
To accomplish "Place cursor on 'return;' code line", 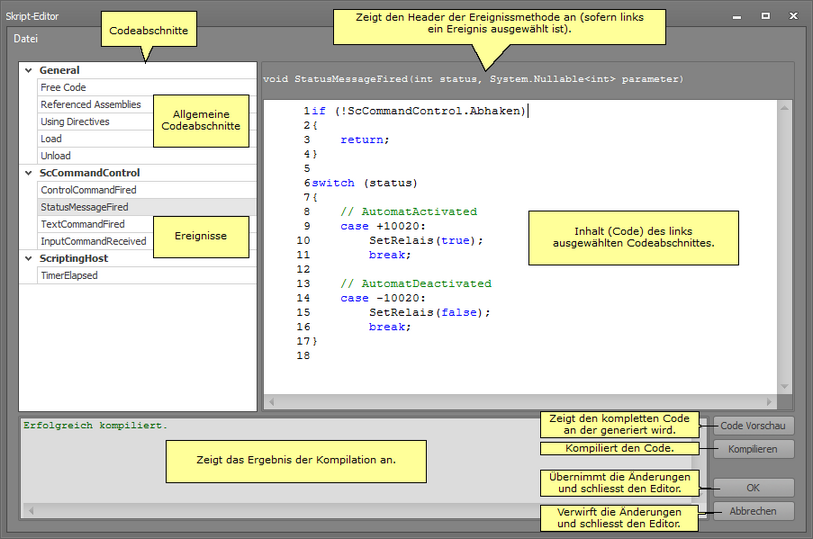I will click(365, 140).
